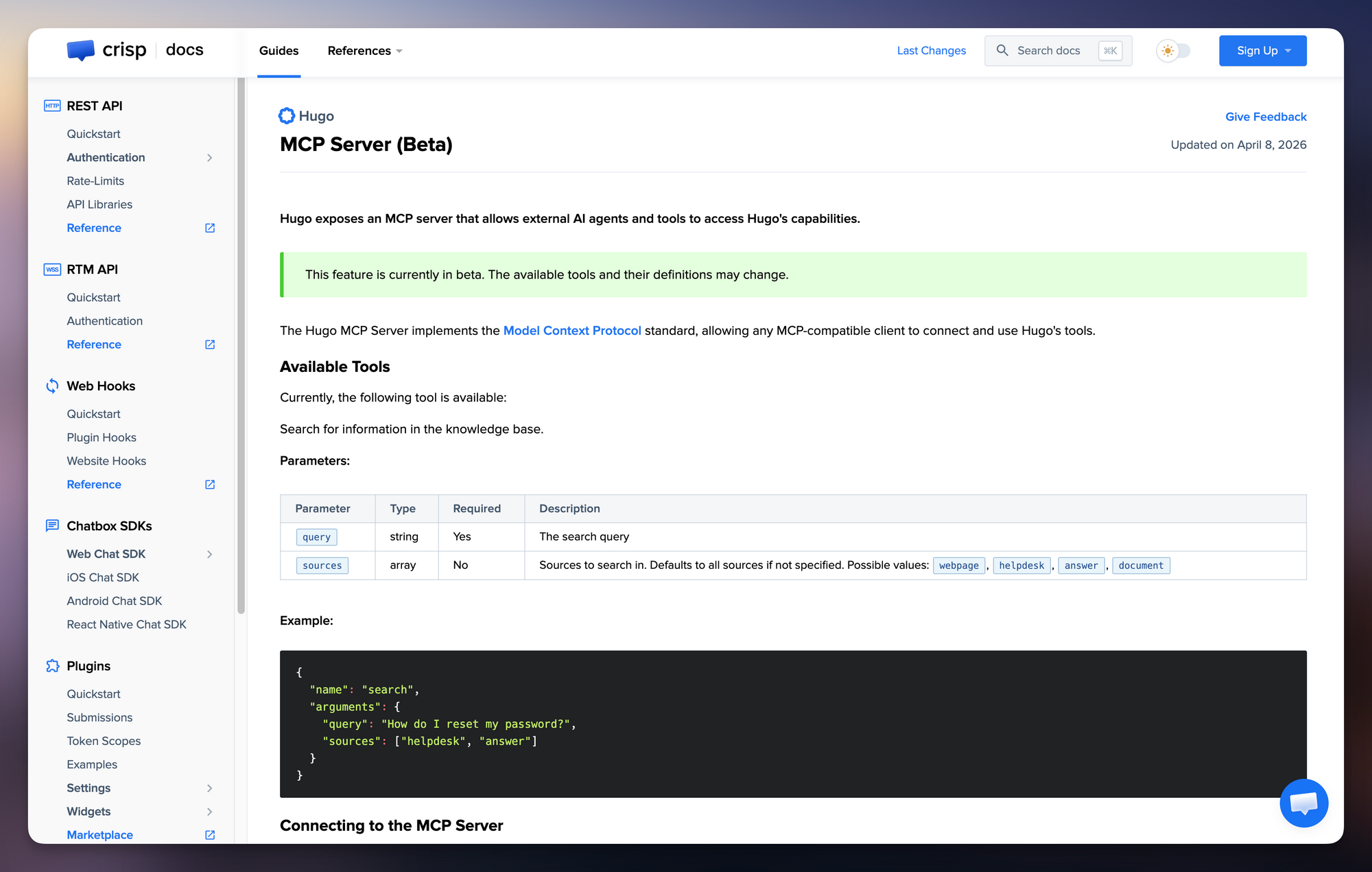Open RTM API Reference external link icon
This screenshot has width=1372, height=872.
pos(210,344)
